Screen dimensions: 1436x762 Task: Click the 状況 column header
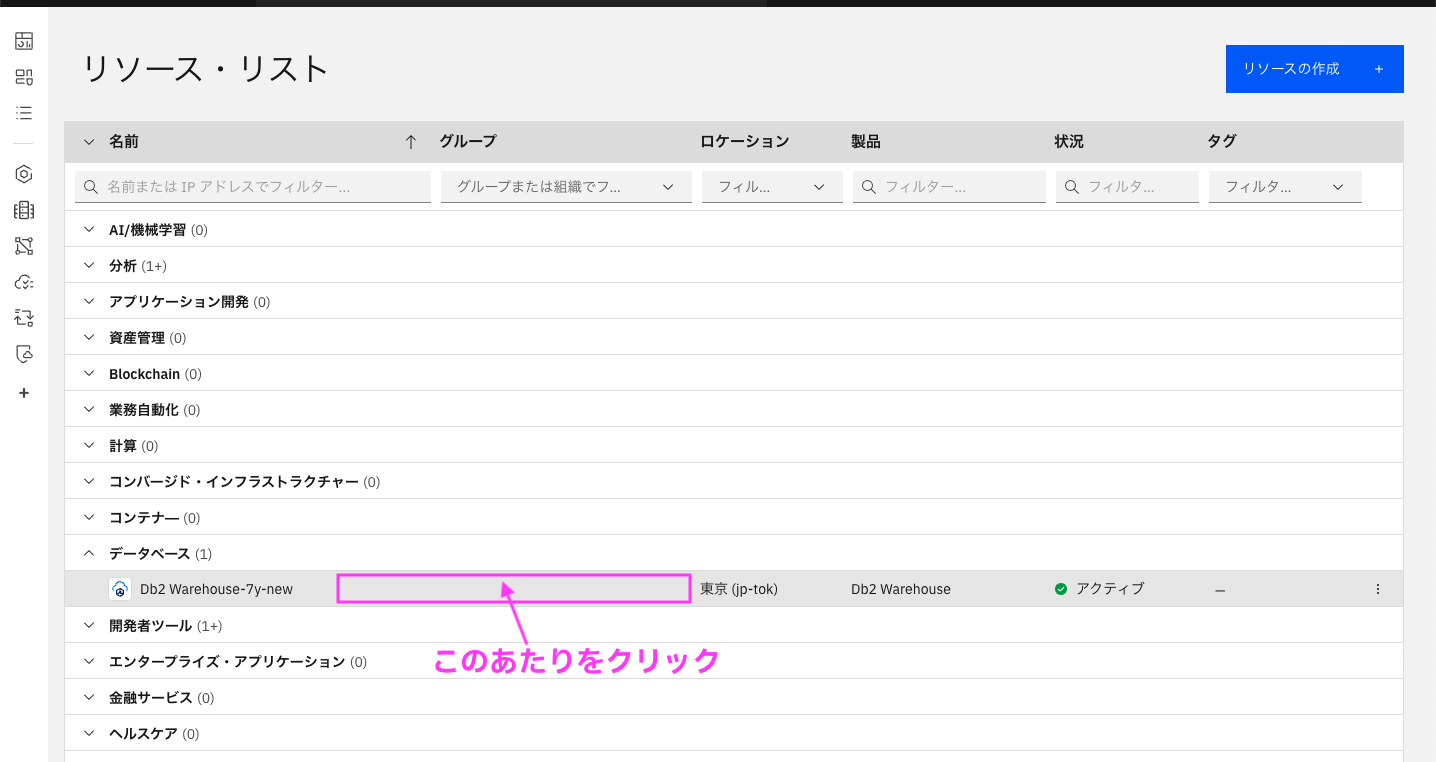pos(1069,142)
